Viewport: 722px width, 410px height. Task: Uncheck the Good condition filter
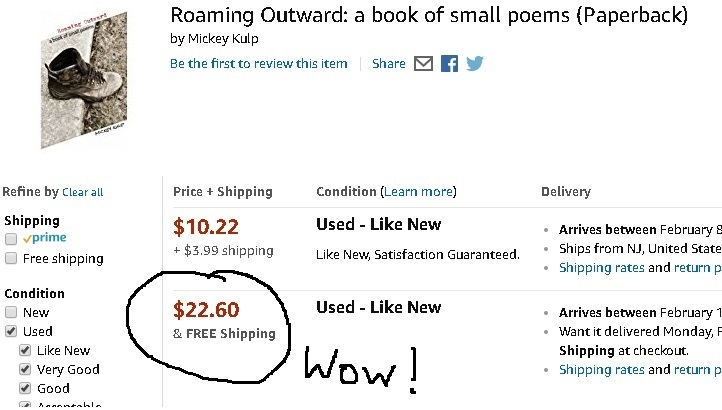pyautogui.click(x=26, y=388)
